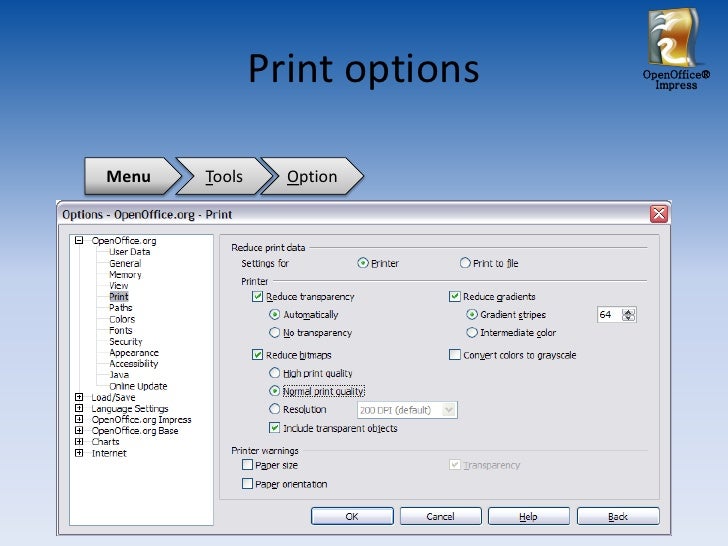Expand the OpenOffice.org Base node

[x=79, y=430]
